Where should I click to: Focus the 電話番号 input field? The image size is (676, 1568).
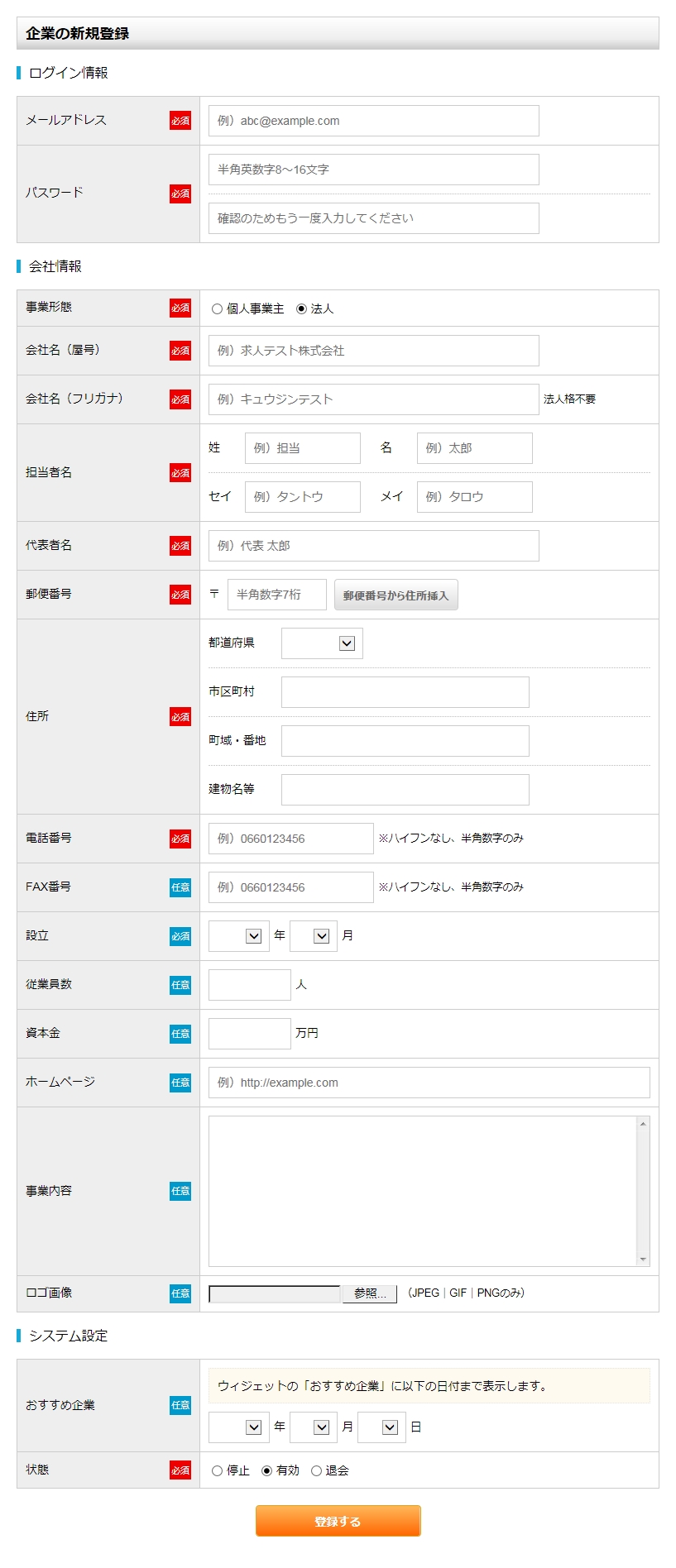(291, 839)
